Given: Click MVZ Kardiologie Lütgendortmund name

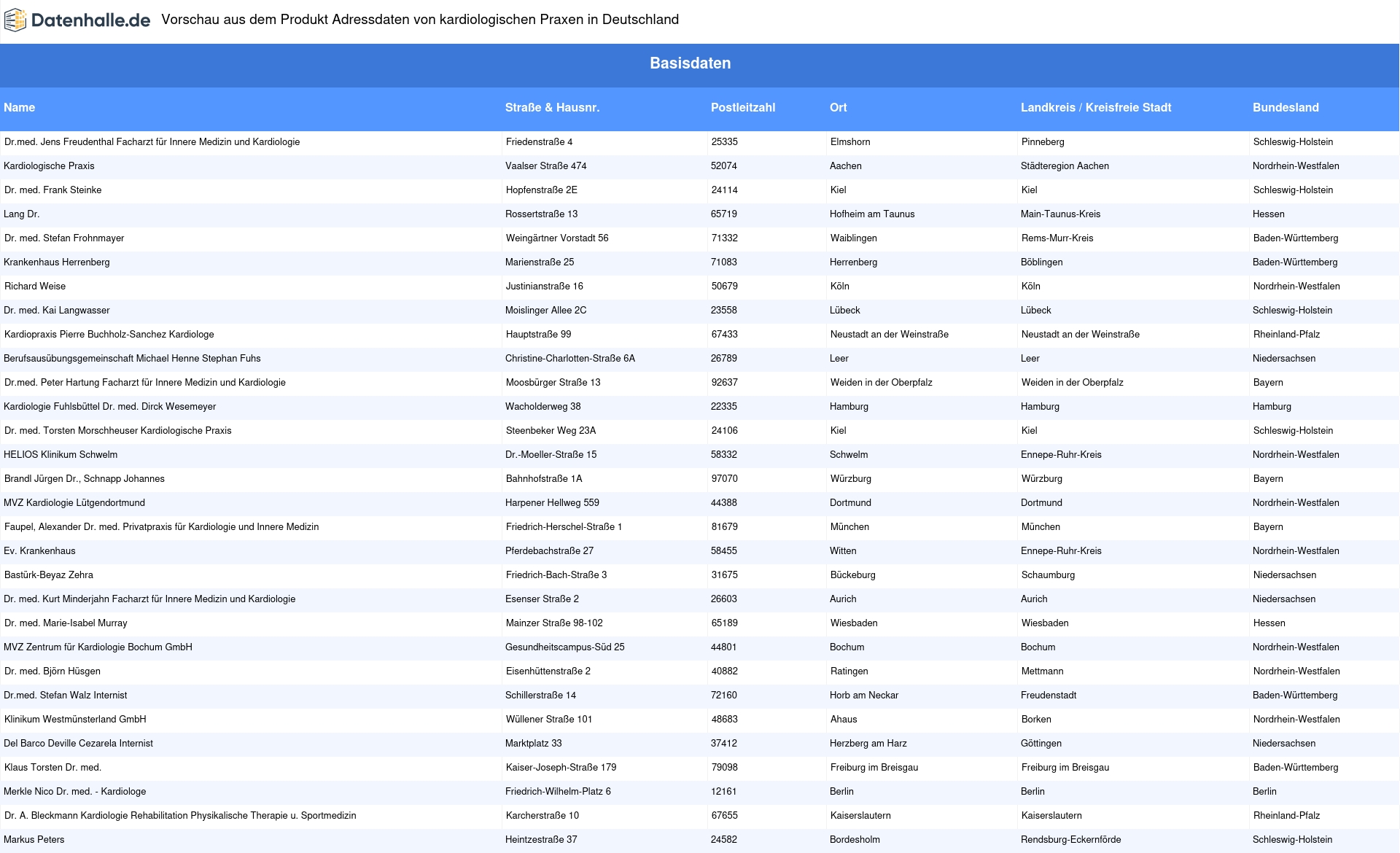Looking at the screenshot, I should pyautogui.click(x=74, y=503).
